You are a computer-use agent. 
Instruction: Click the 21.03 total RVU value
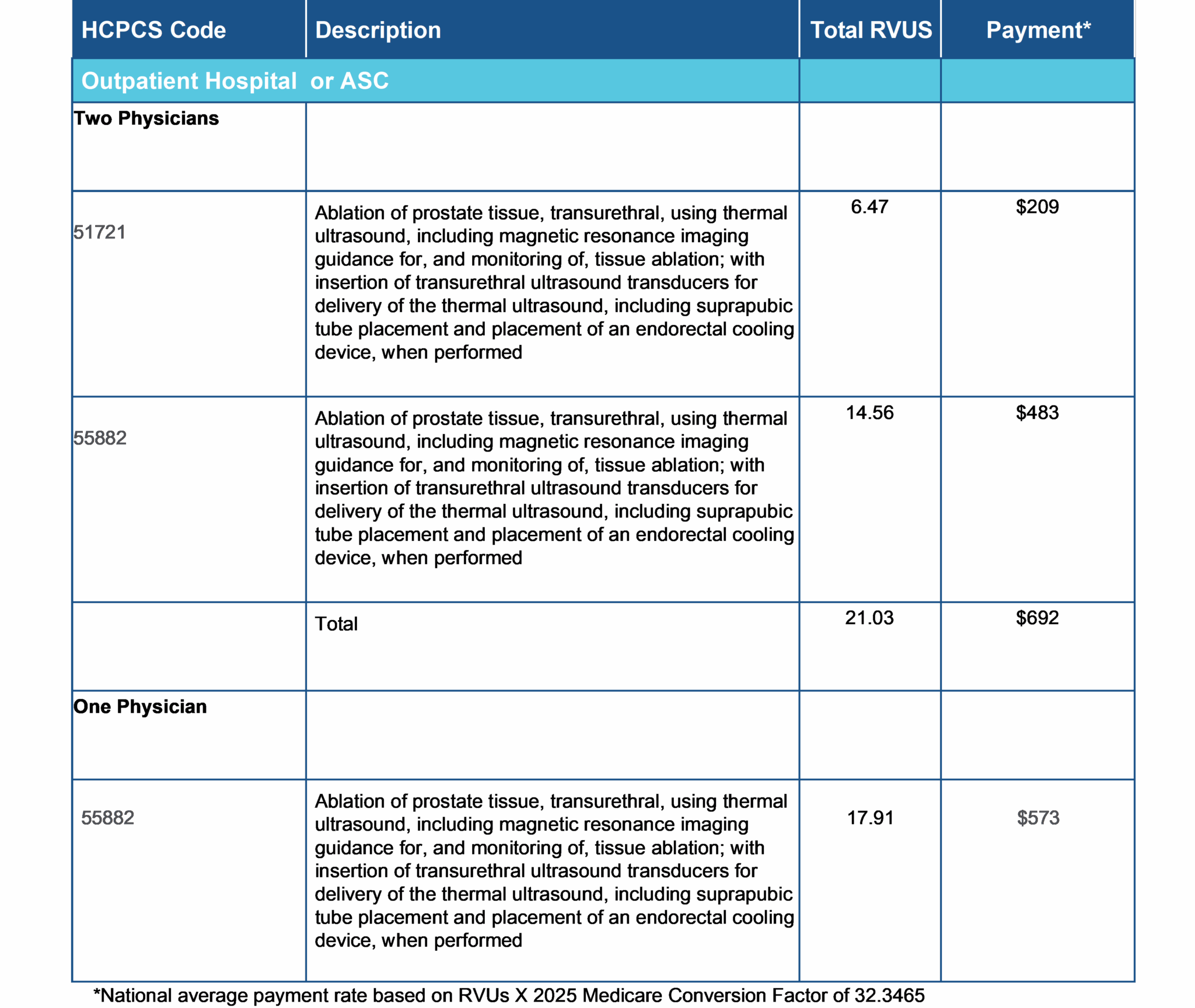[x=869, y=617]
